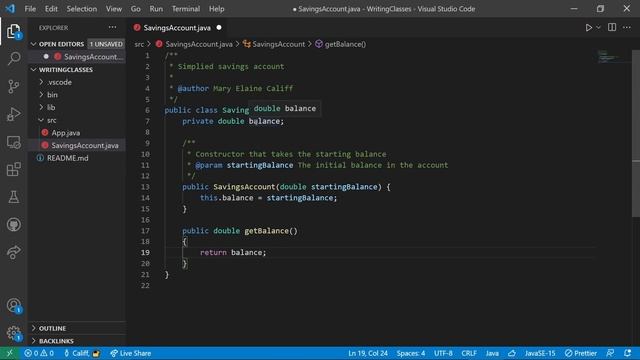Change line endings via CRLF
The width and height of the screenshot is (640, 360).
coord(469,353)
